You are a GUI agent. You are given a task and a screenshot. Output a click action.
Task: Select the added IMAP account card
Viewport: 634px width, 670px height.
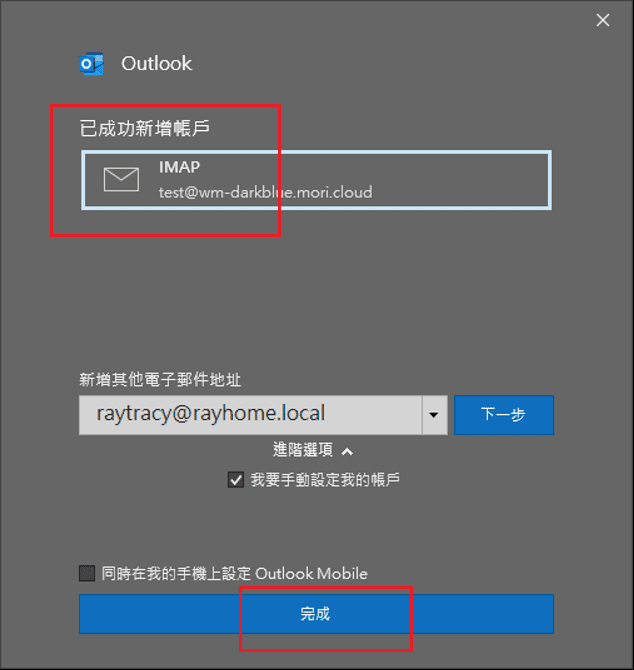[316, 180]
